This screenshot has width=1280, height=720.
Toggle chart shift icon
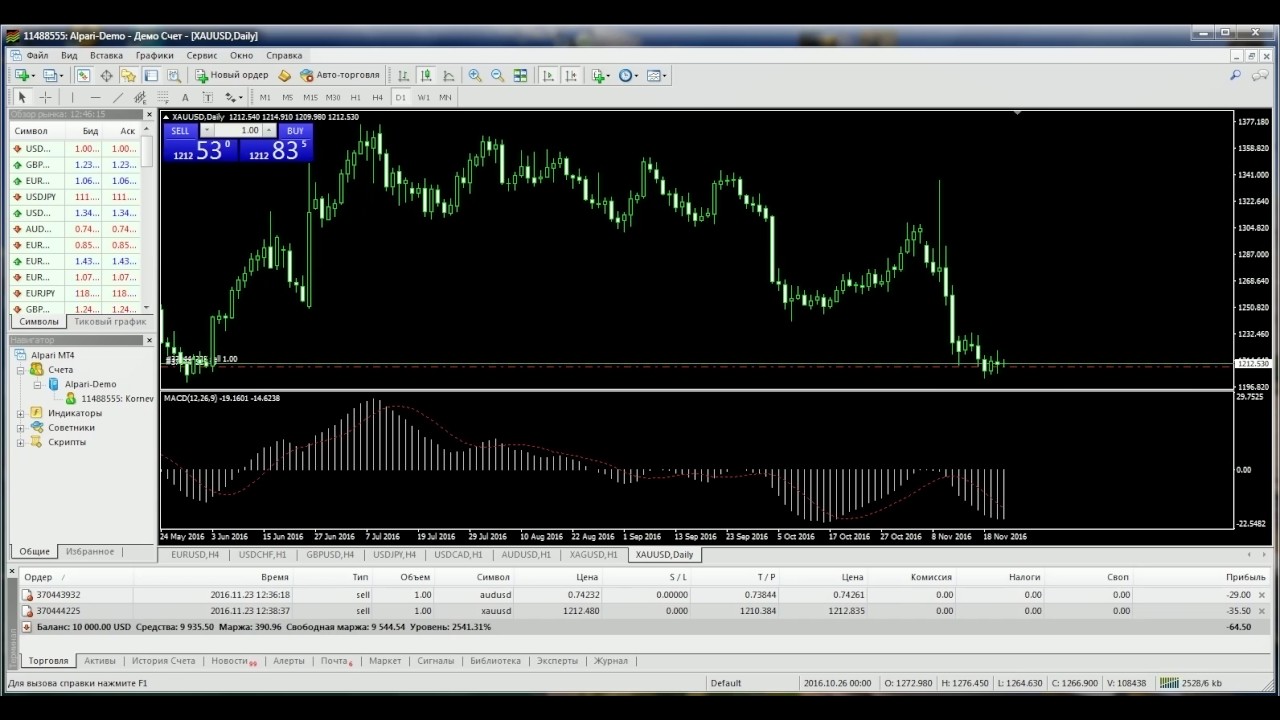click(x=571, y=75)
